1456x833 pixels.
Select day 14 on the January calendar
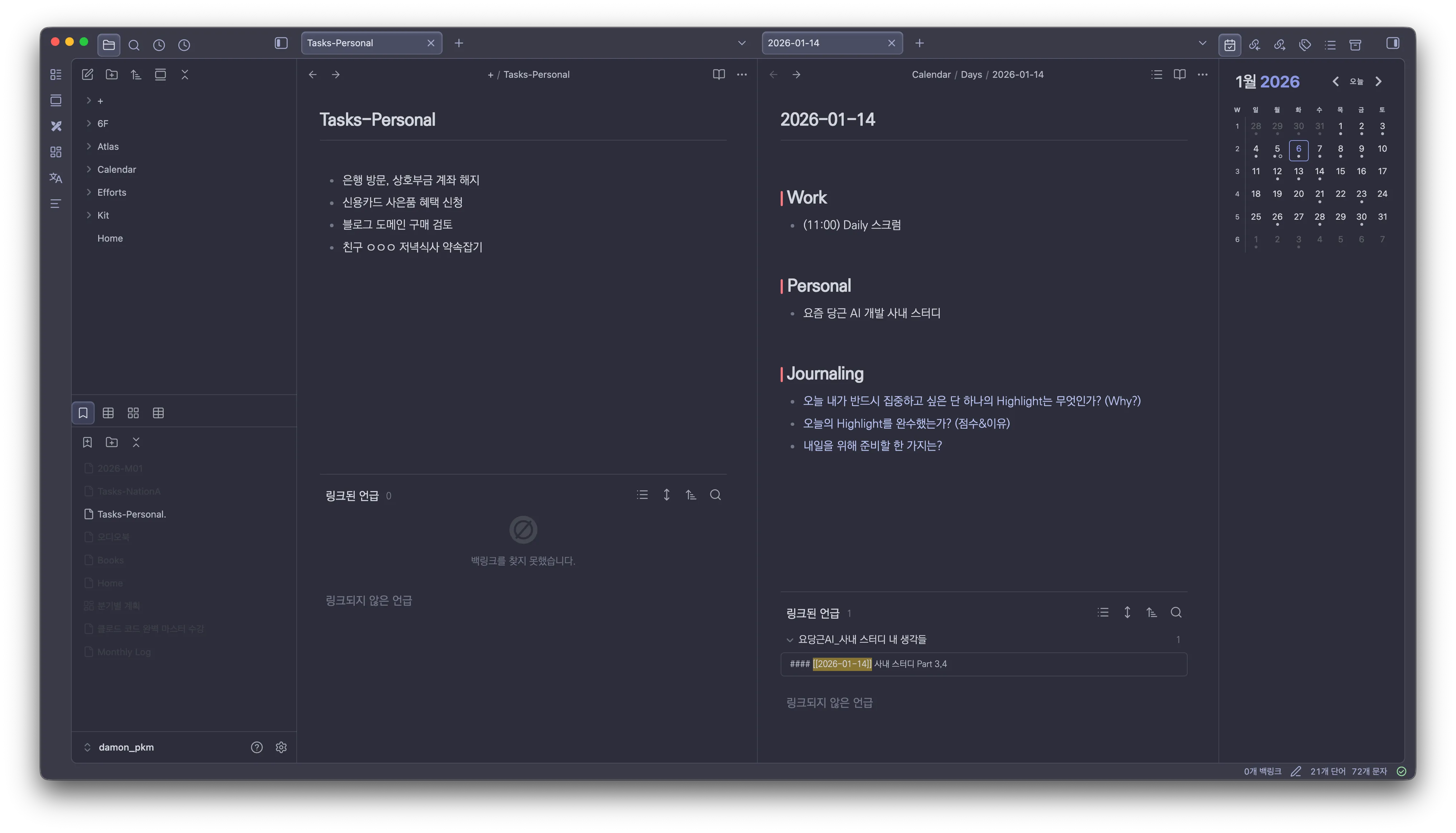(x=1319, y=171)
